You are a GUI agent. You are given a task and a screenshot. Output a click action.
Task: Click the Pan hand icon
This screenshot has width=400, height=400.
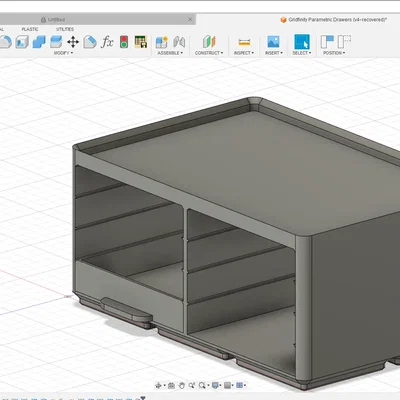(x=182, y=386)
